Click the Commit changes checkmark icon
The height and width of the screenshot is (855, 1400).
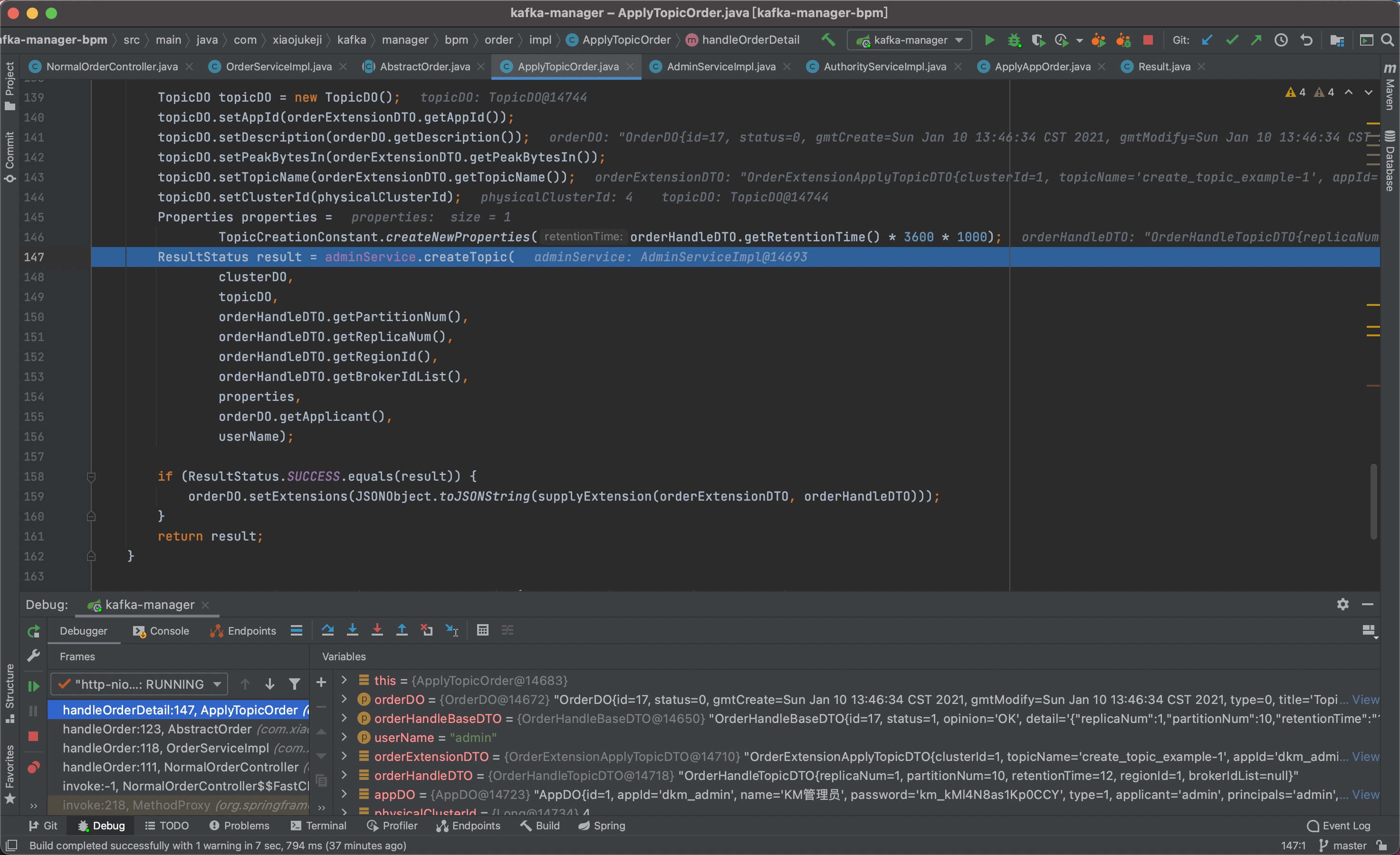1231,40
